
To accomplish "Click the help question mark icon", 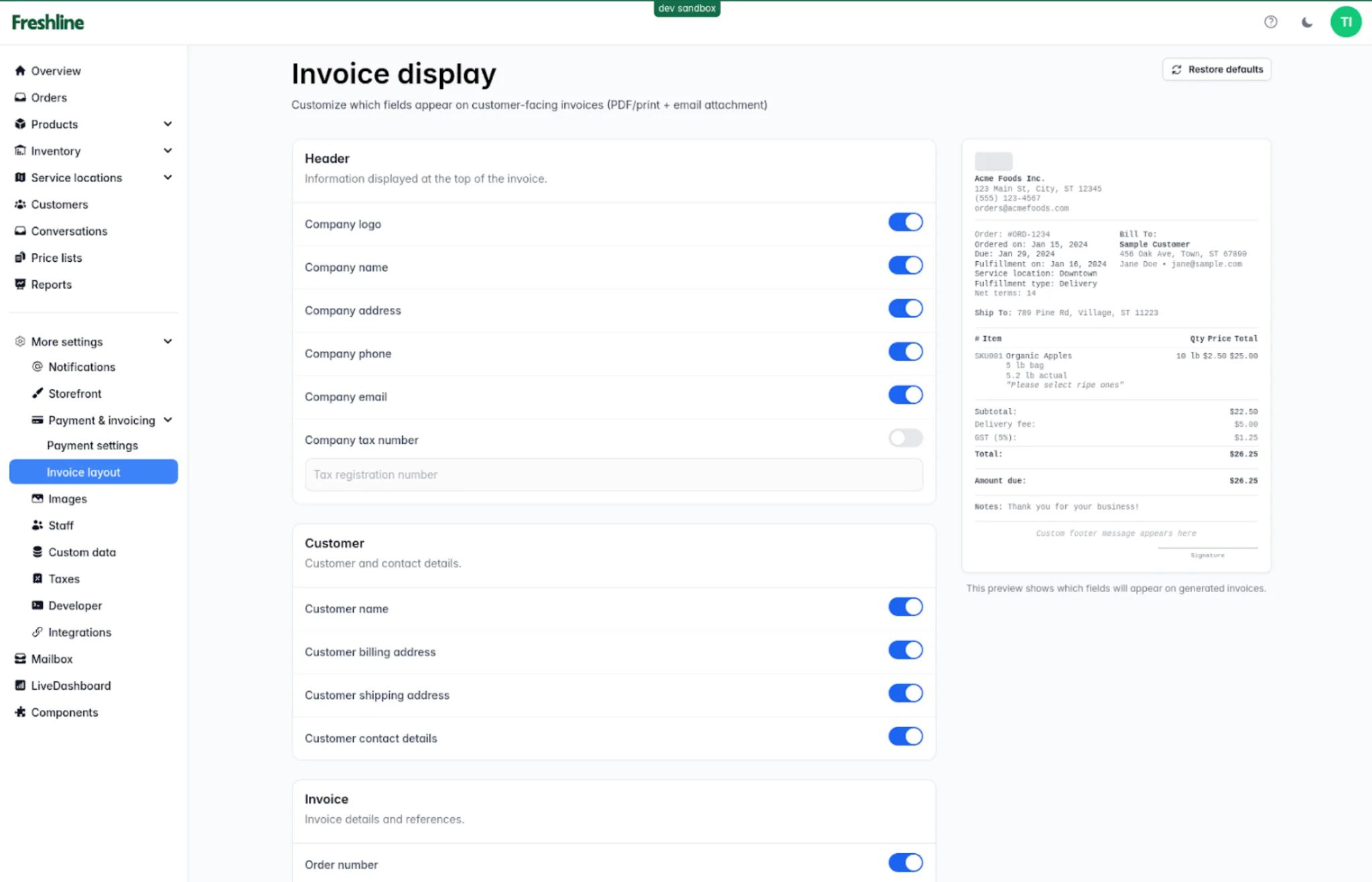I will point(1270,22).
